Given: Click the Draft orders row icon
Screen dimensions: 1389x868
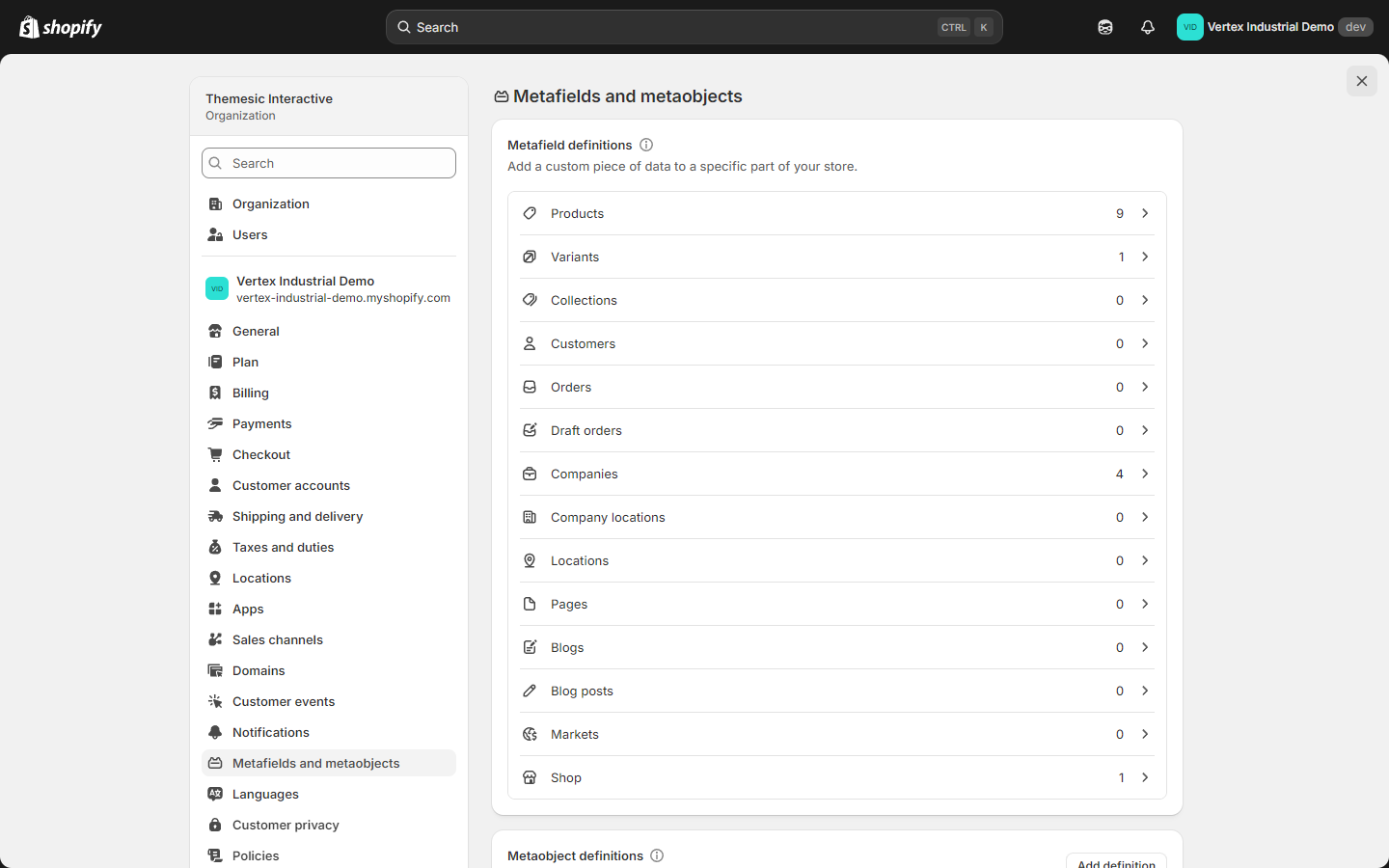Looking at the screenshot, I should click(530, 430).
